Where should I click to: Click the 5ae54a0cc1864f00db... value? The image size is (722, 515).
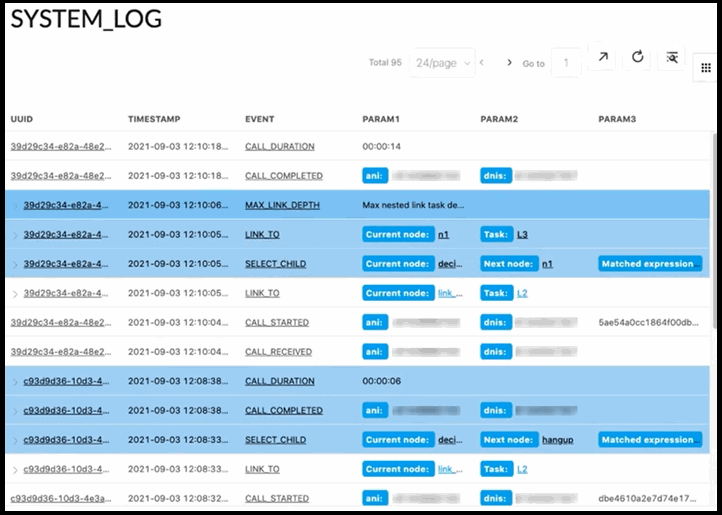[648, 322]
